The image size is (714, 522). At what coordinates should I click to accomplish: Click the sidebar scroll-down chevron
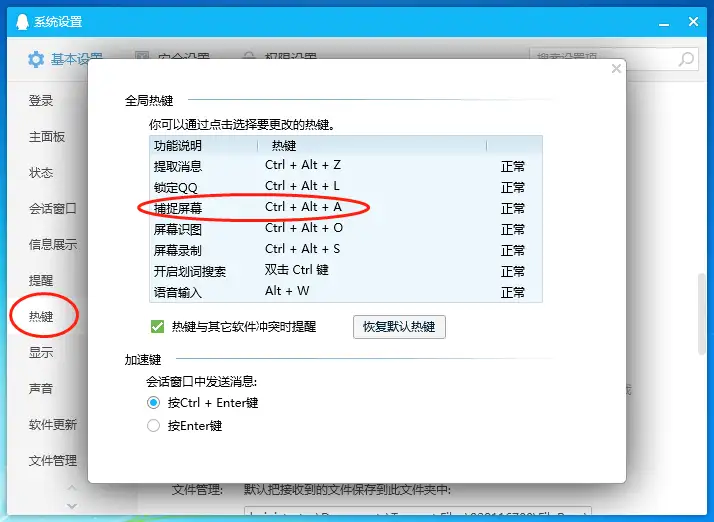tap(72, 506)
